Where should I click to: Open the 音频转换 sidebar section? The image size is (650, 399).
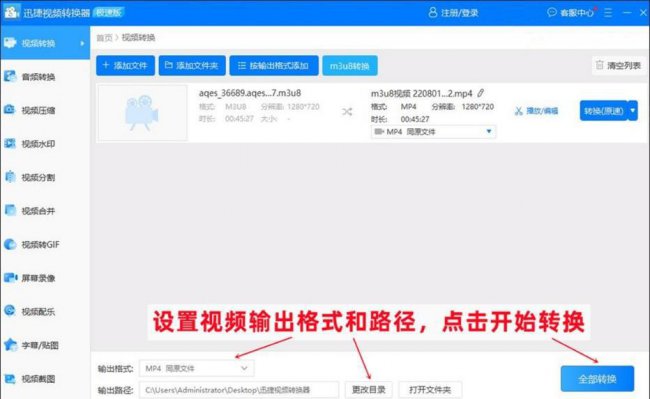(45, 77)
